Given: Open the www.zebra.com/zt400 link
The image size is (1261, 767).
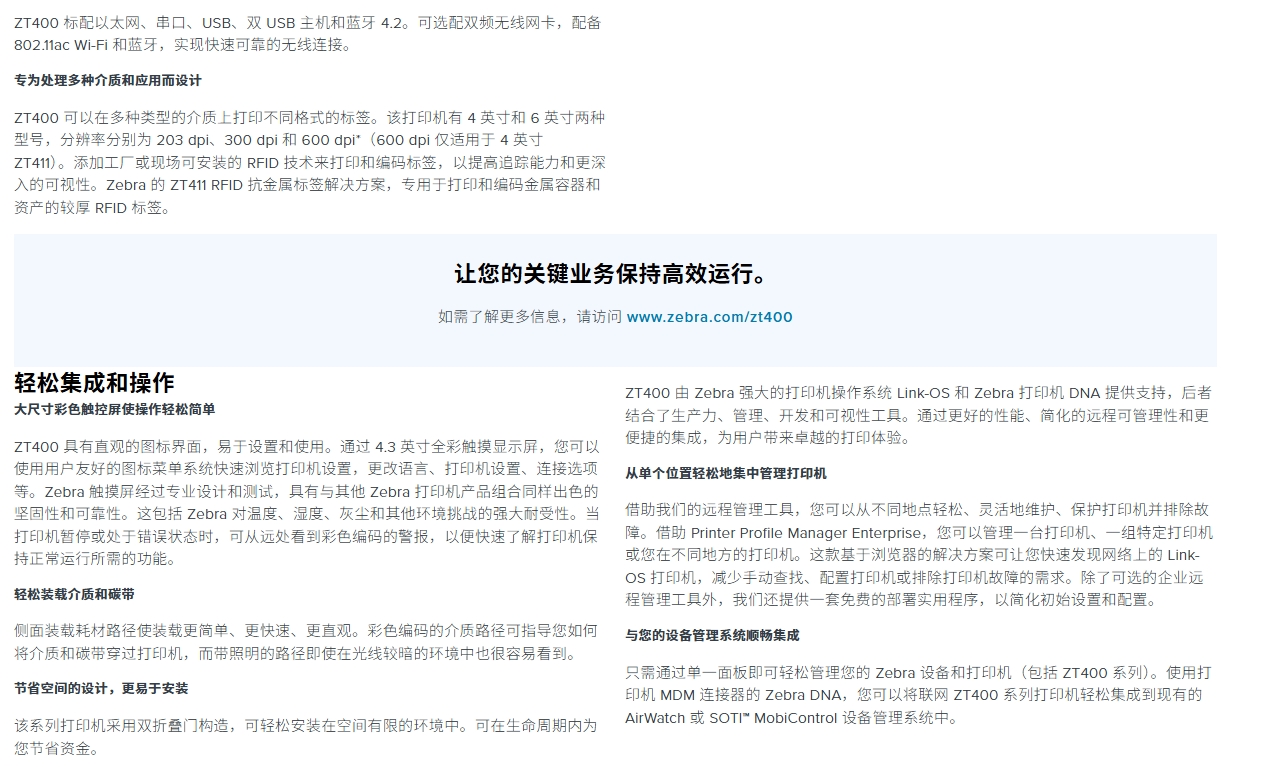Looking at the screenshot, I should [x=709, y=317].
